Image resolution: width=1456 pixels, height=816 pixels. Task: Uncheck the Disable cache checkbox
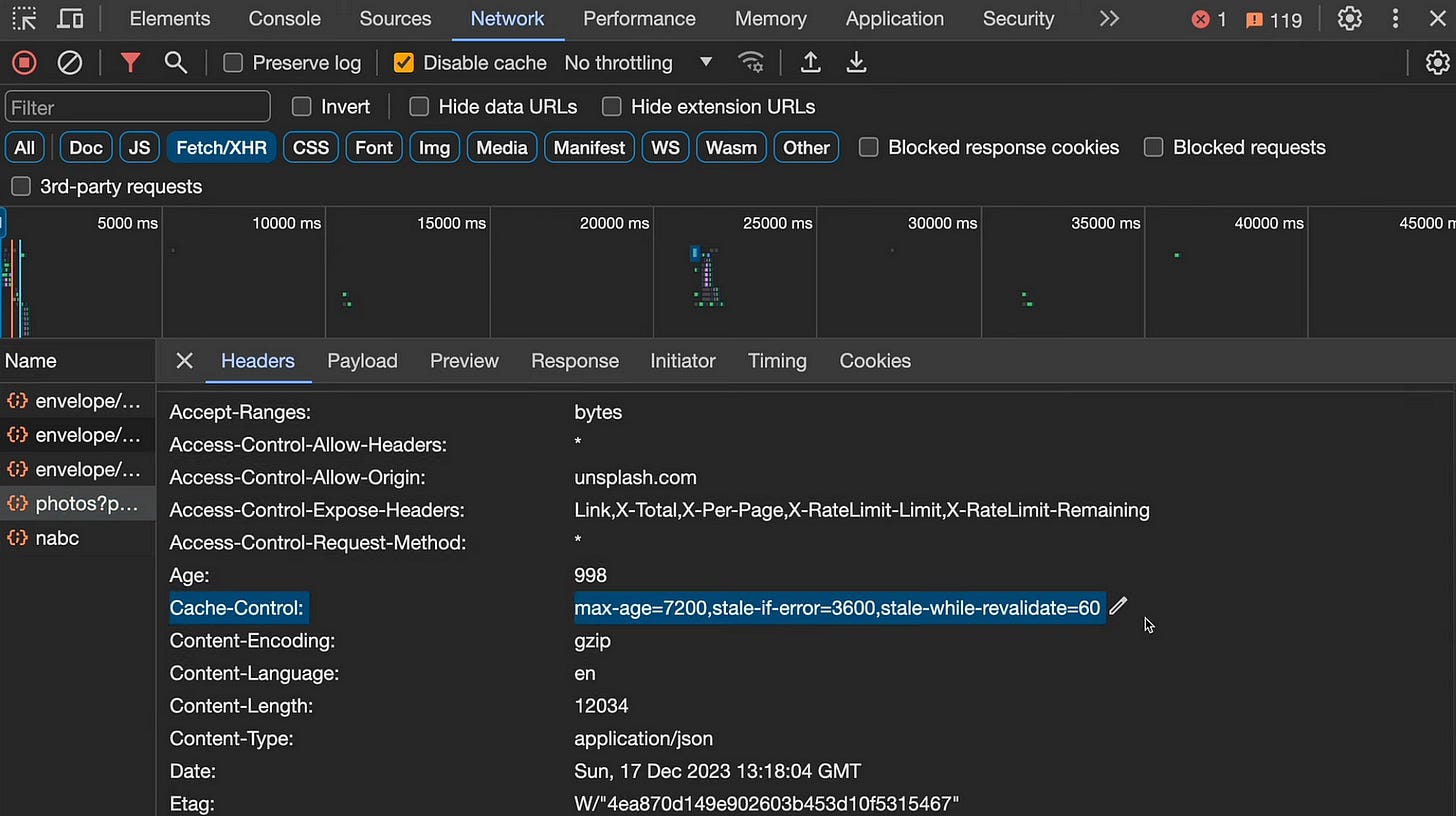coord(403,63)
